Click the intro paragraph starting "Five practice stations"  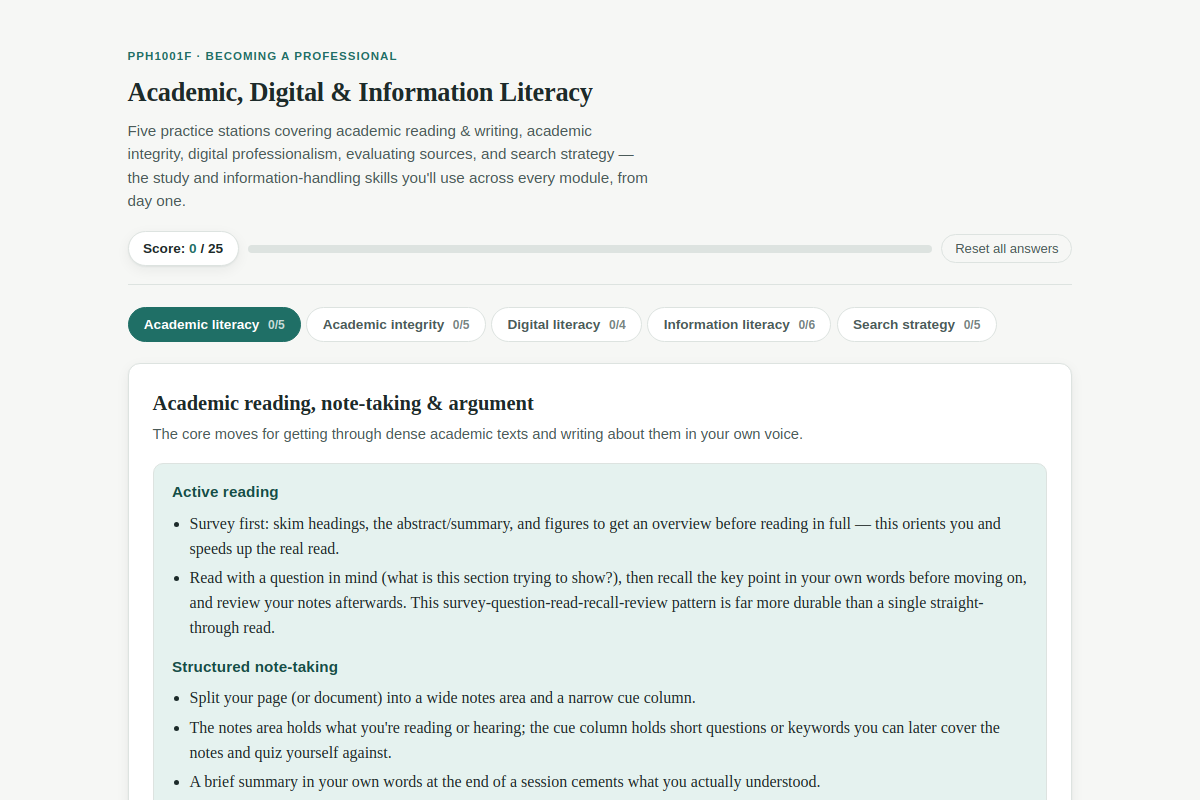[388, 166]
